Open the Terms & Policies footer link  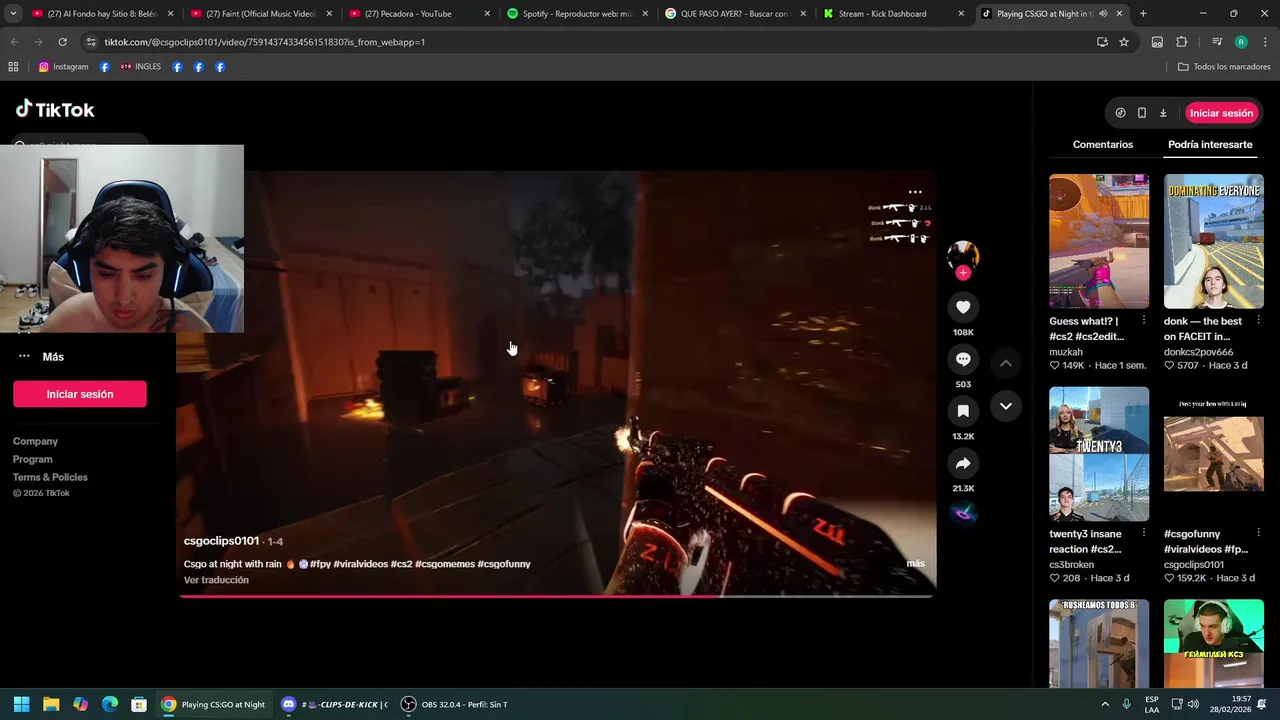pyautogui.click(x=50, y=477)
